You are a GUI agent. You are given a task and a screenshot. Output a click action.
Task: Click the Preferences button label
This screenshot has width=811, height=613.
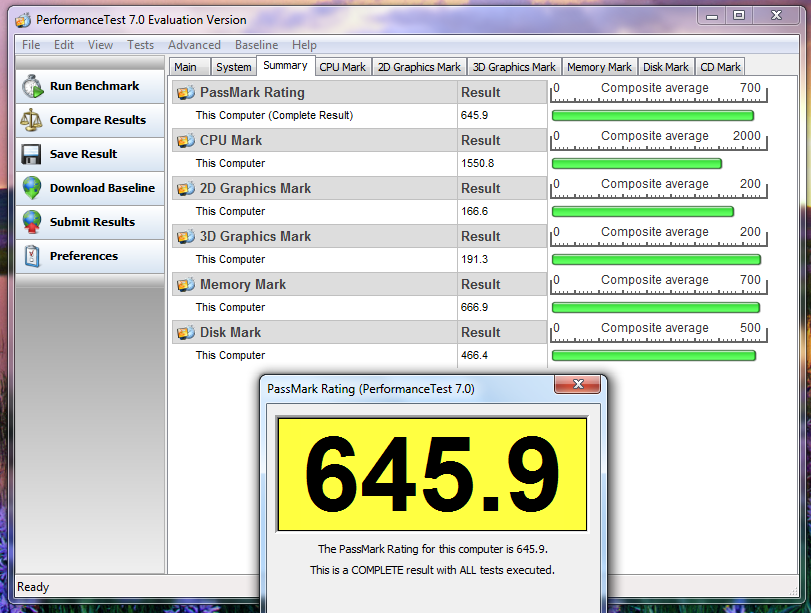pyautogui.click(x=84, y=256)
